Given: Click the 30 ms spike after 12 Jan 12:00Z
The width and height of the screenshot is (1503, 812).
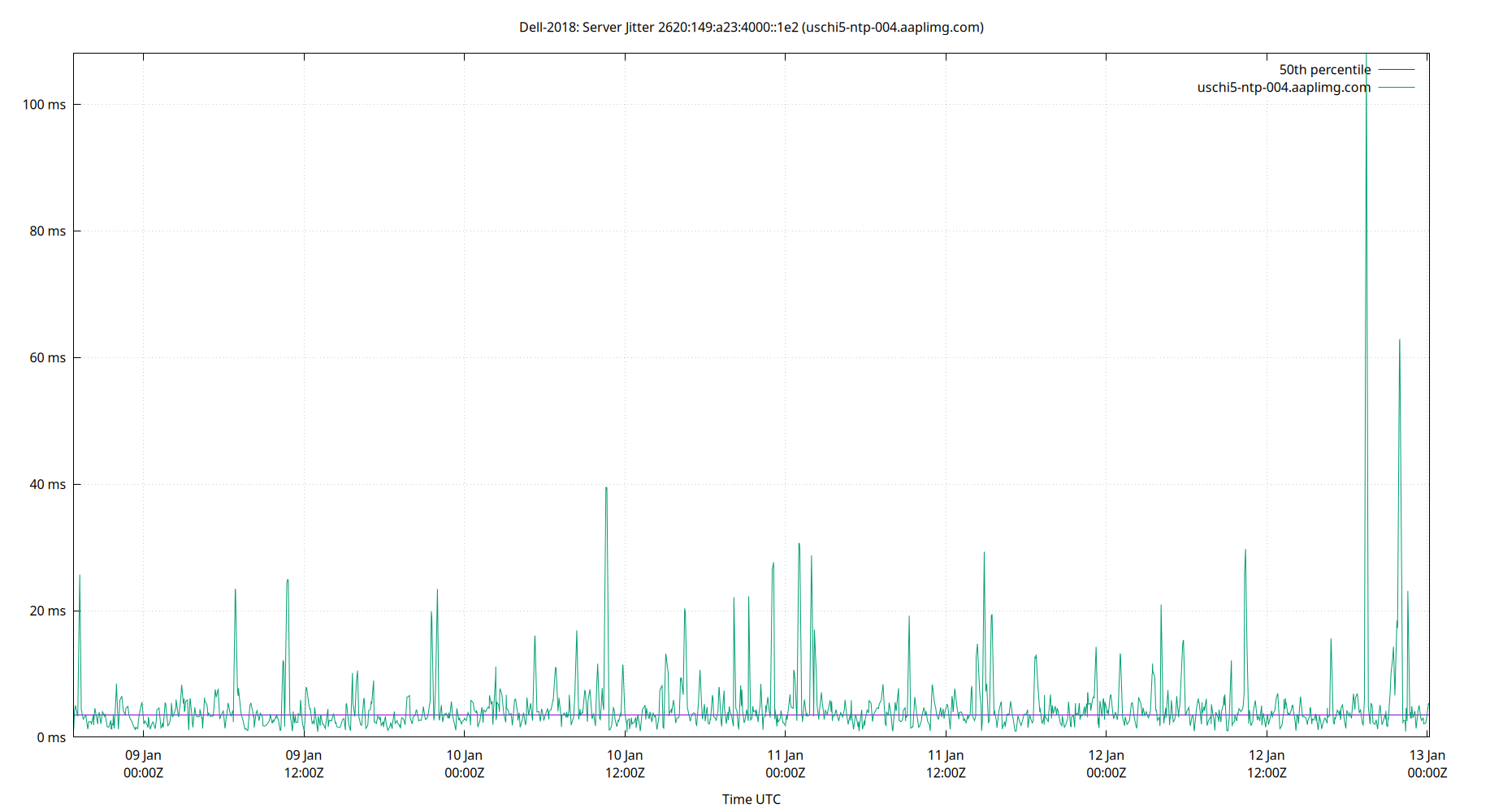Looking at the screenshot, I should (1245, 551).
